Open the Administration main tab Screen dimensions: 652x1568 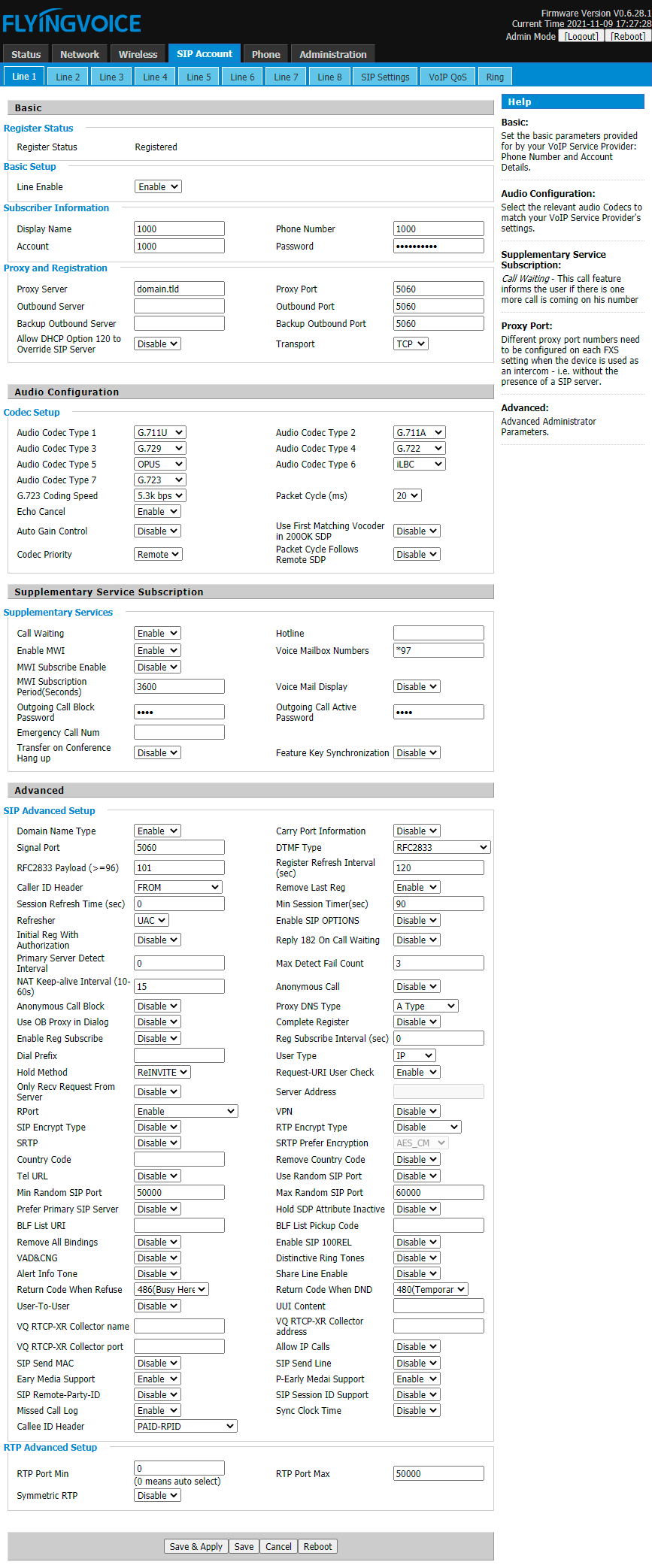(x=332, y=54)
